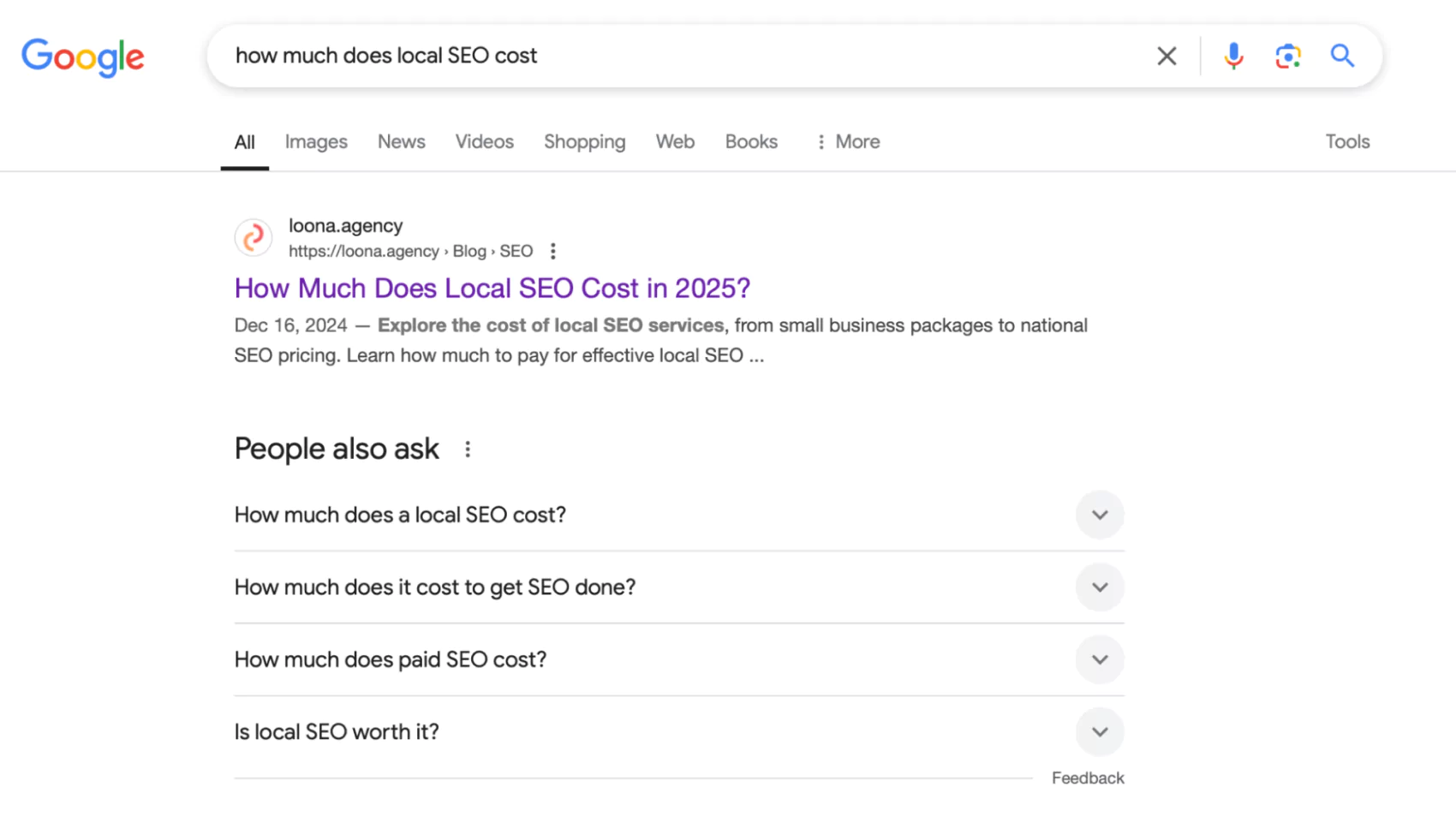The image size is (1456, 822).
Task: Click the Google logo
Action: pyautogui.click(x=83, y=57)
